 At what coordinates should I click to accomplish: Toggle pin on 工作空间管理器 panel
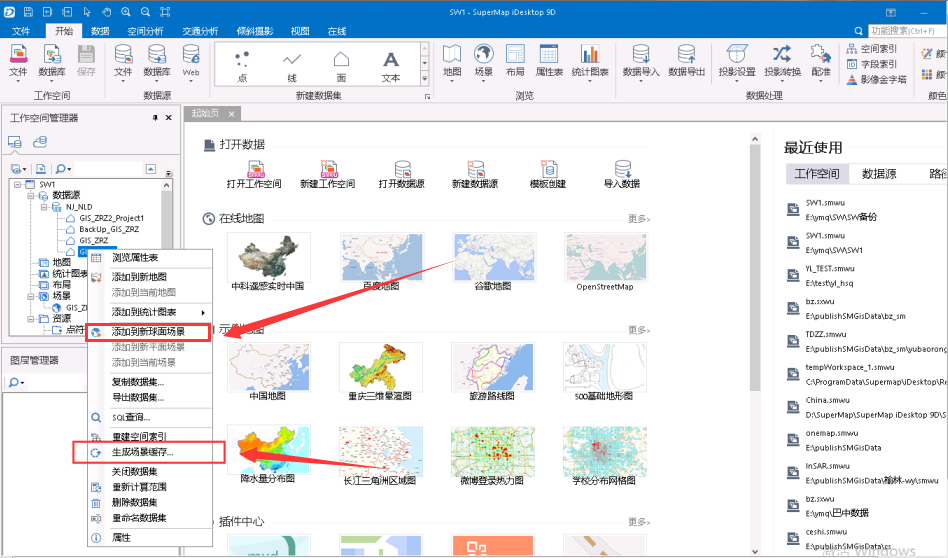click(155, 118)
